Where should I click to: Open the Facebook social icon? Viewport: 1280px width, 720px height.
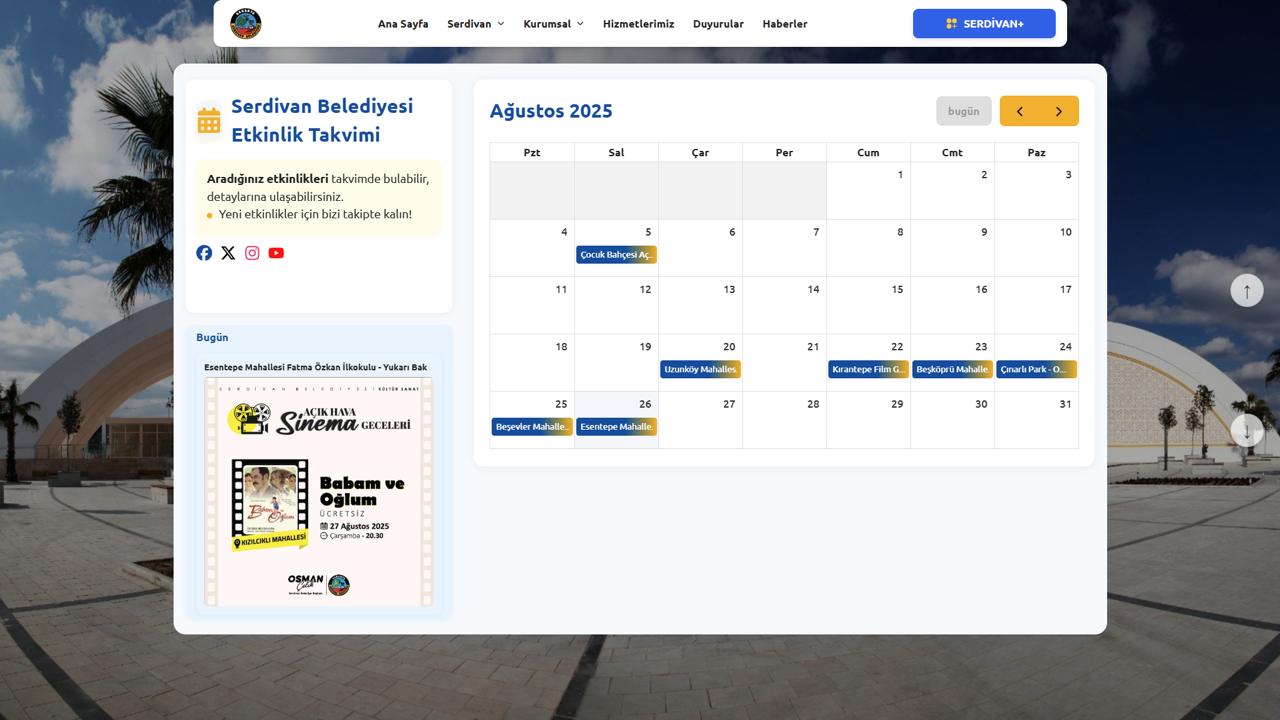coord(204,253)
